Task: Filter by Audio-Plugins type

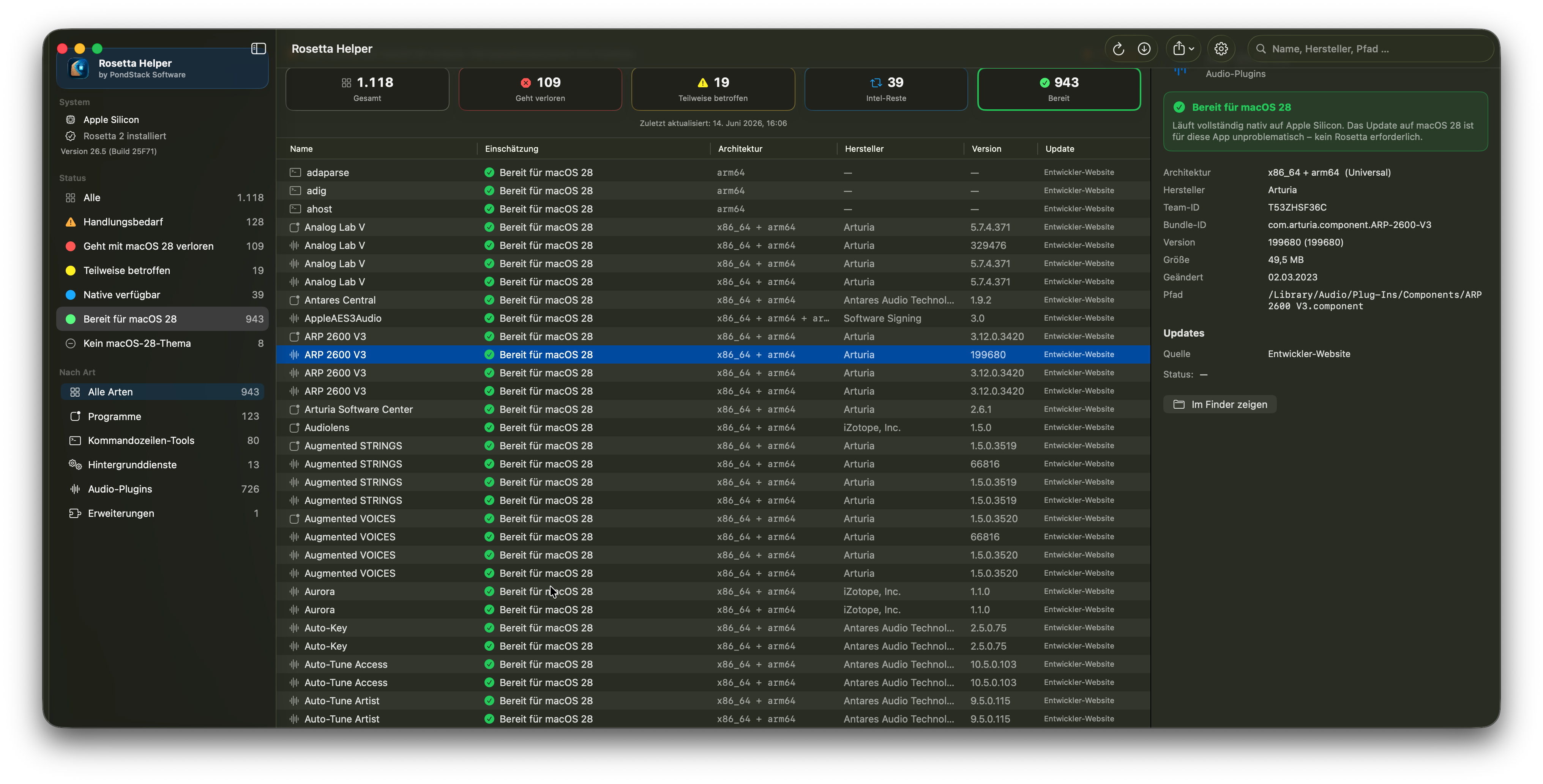Action: (x=163, y=489)
